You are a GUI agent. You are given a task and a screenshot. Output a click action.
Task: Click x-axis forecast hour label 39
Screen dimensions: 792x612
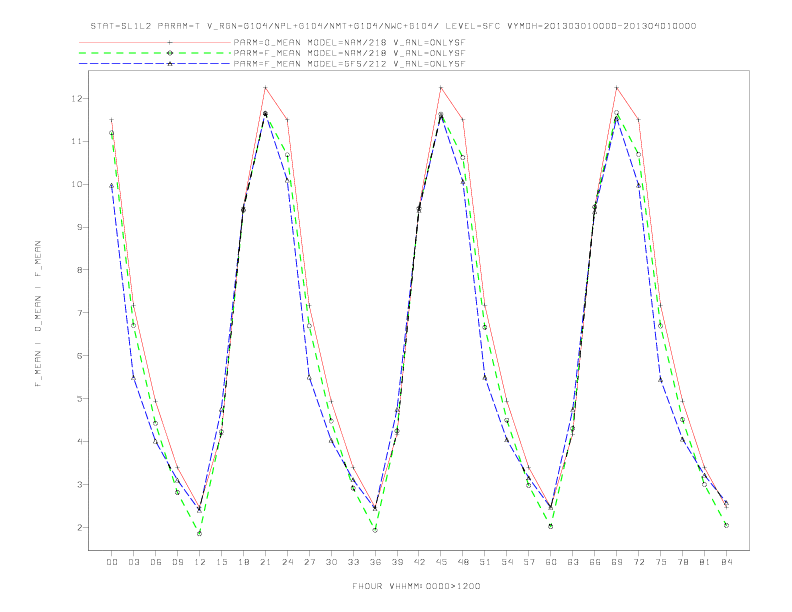[397, 562]
